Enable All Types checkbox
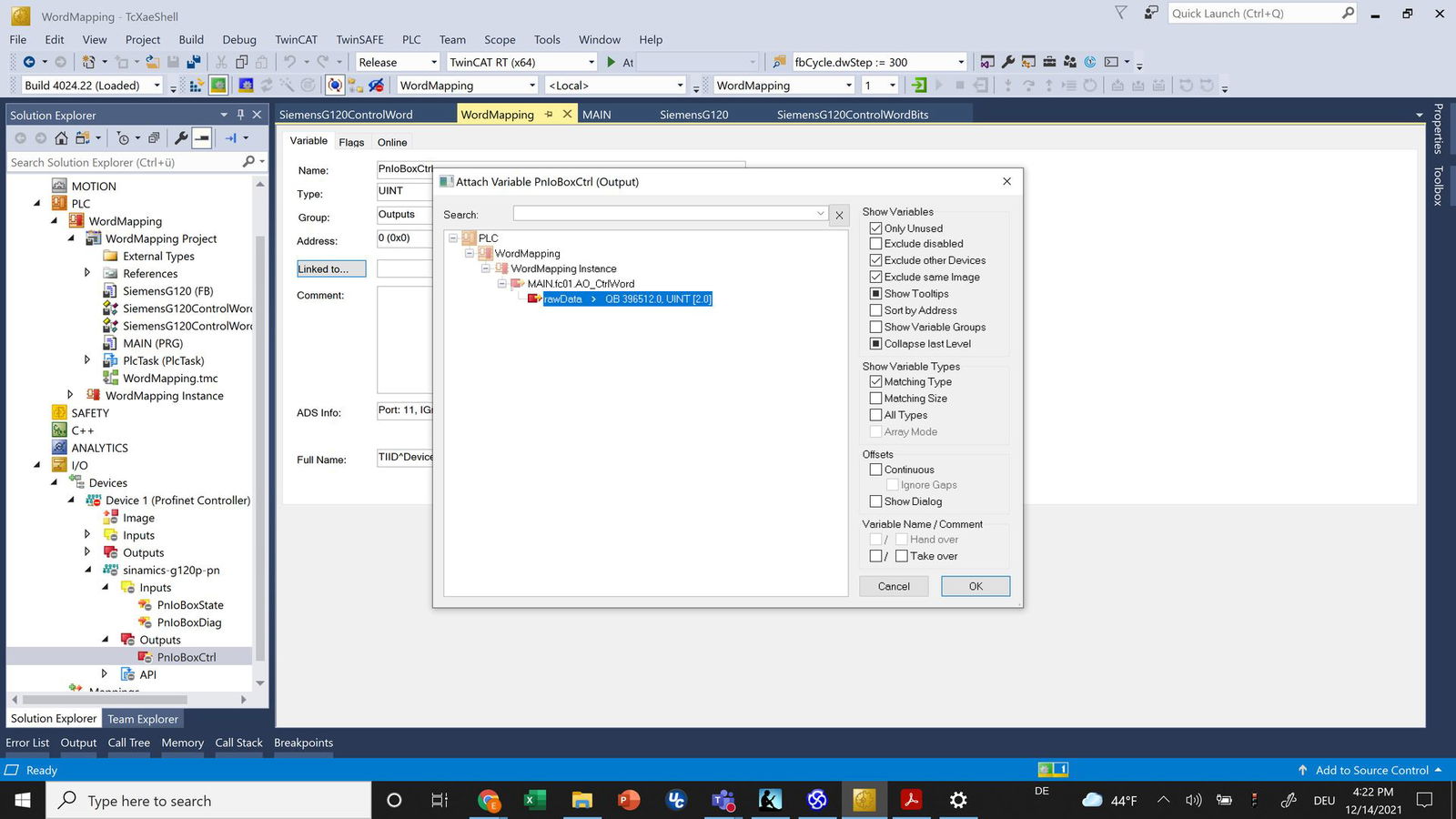 [875, 415]
